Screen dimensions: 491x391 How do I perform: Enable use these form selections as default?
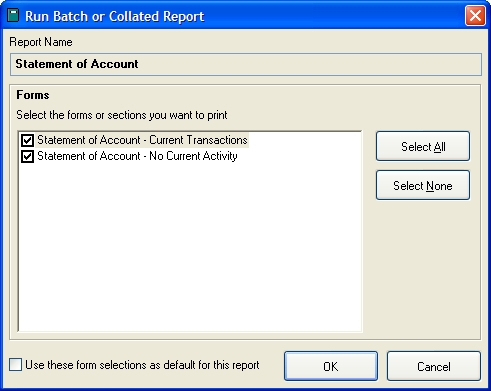click(x=15, y=365)
